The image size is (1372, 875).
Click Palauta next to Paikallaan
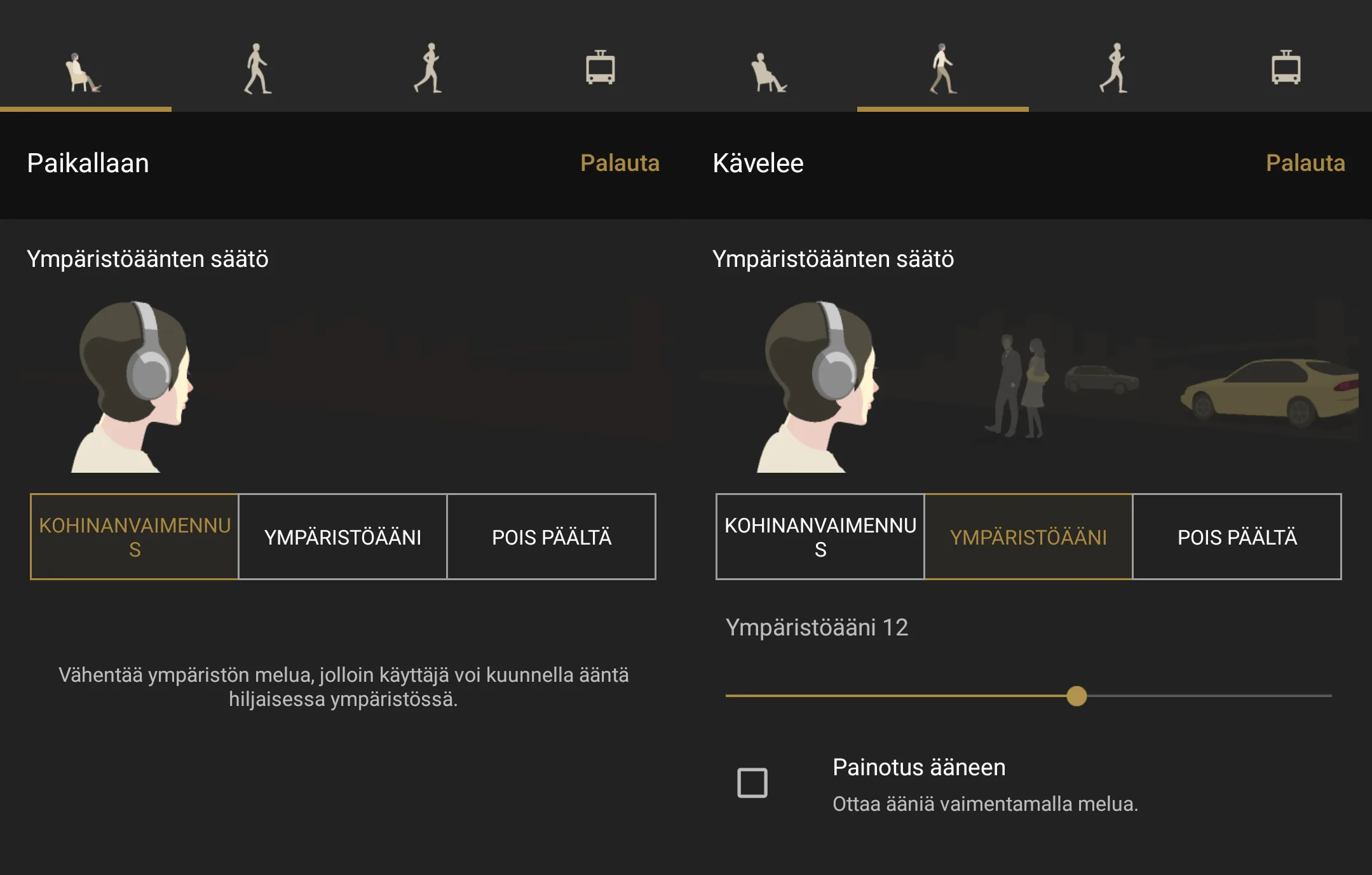[x=620, y=163]
